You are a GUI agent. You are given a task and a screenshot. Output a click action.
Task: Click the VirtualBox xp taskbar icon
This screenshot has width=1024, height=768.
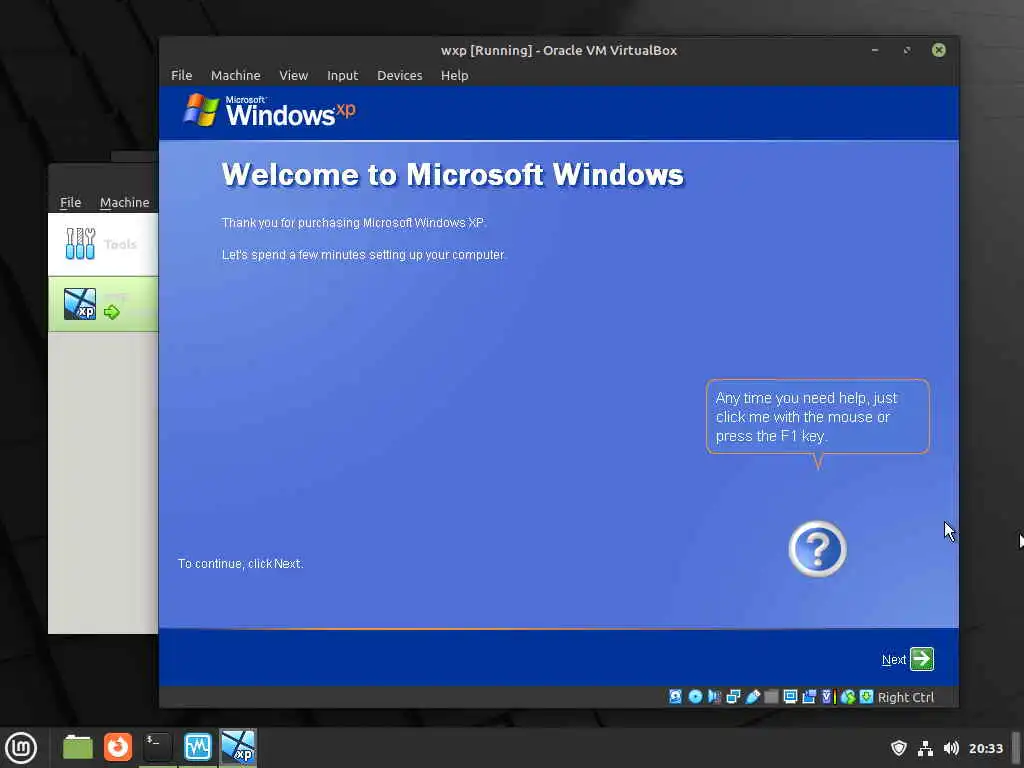point(238,746)
